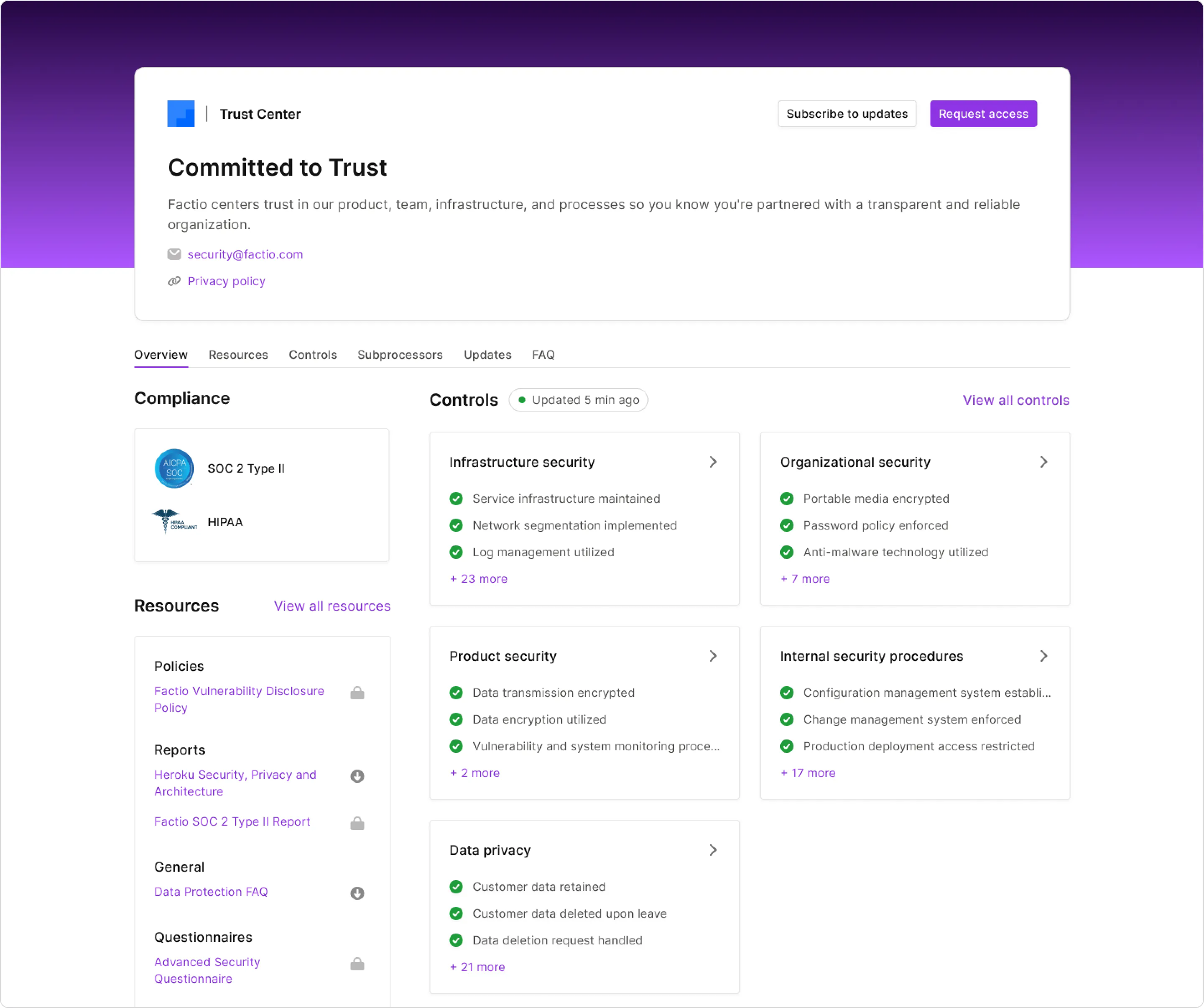The width and height of the screenshot is (1204, 1008).
Task: Switch to the Subprocessors tab
Action: pyautogui.click(x=400, y=355)
